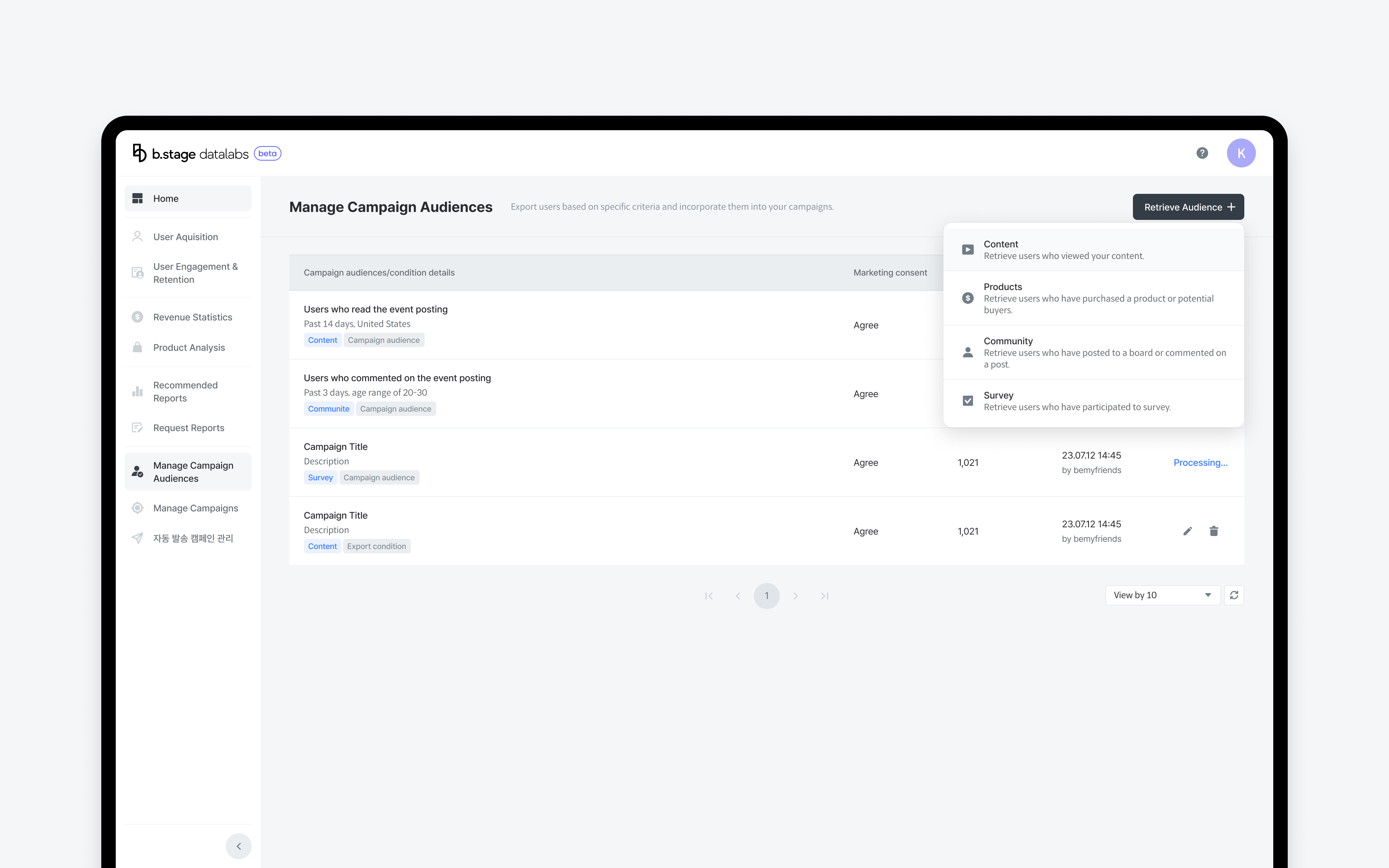Open Manage Campaigns in the sidebar
Screen dimensions: 1389x868
(x=188, y=508)
